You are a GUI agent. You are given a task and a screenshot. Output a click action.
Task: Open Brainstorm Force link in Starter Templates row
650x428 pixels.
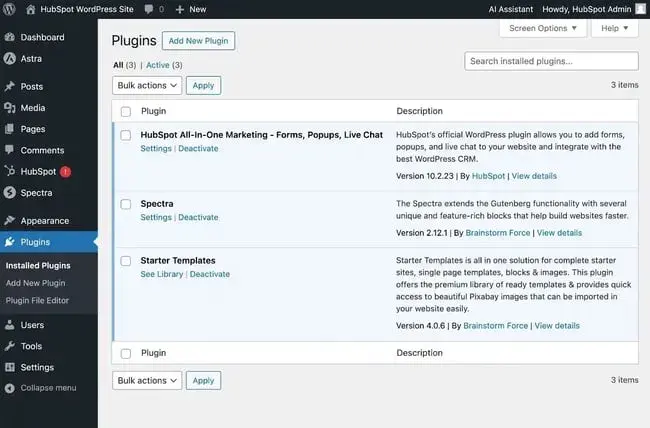[496, 326]
